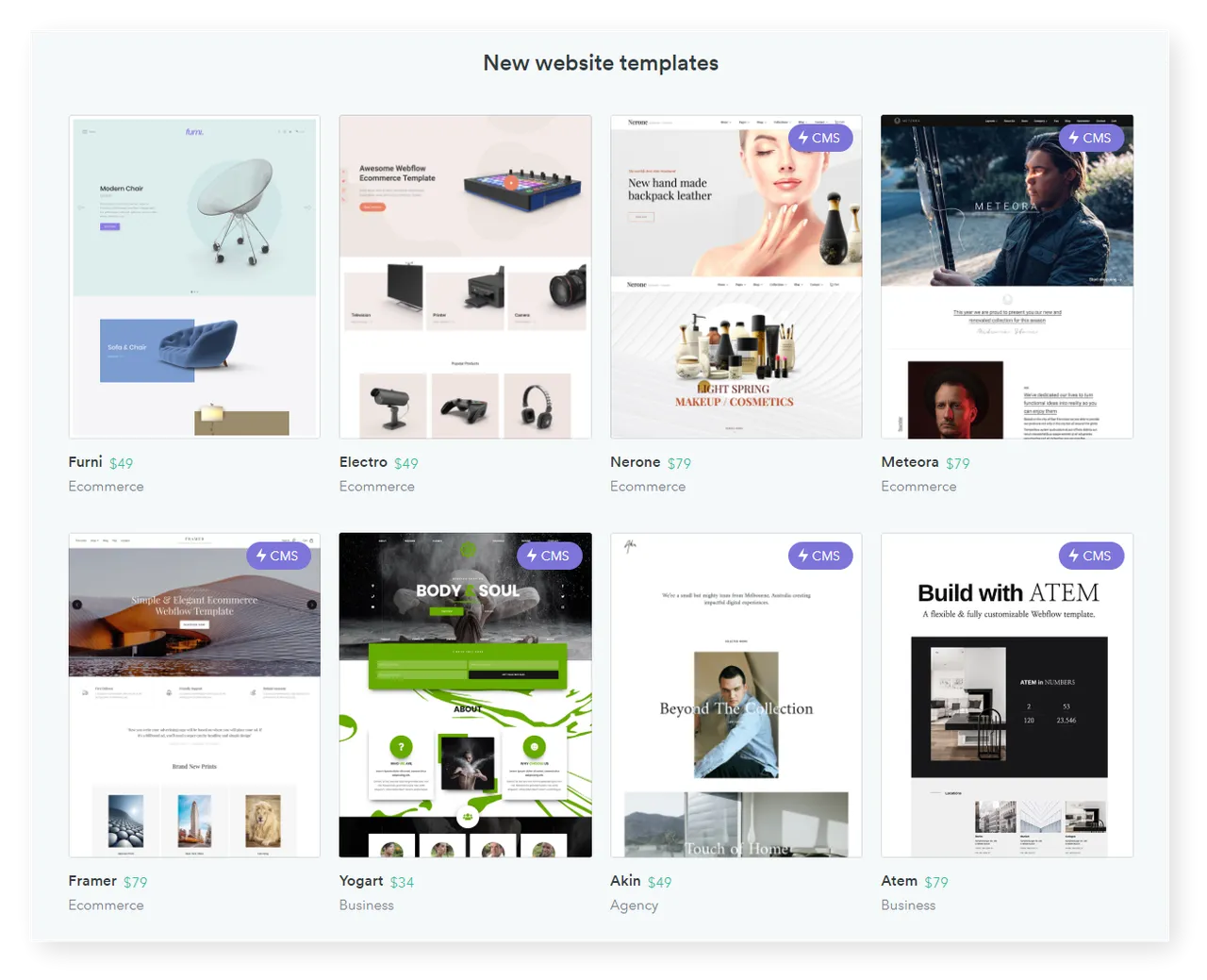The width and height of the screenshot is (1207, 980).
Task: Click the Electro template title
Action: 363,462
